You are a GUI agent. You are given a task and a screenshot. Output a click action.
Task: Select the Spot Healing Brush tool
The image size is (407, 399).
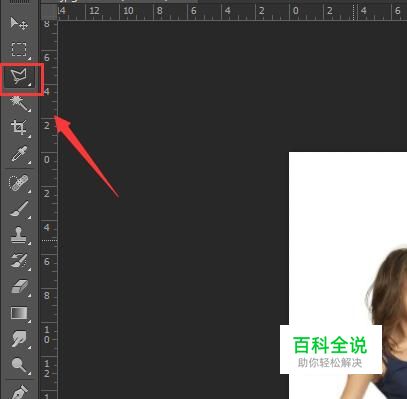pos(19,183)
